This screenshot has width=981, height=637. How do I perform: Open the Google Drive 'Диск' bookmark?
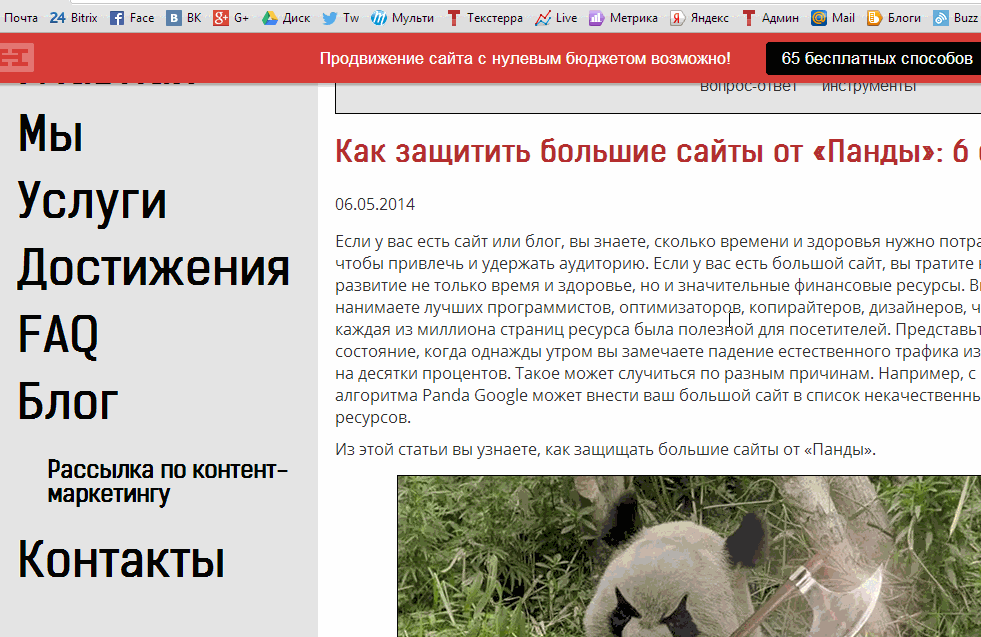pyautogui.click(x=286, y=17)
